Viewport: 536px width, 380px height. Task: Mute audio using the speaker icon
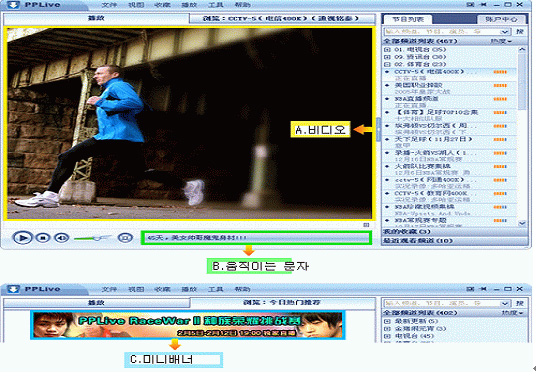(62, 238)
